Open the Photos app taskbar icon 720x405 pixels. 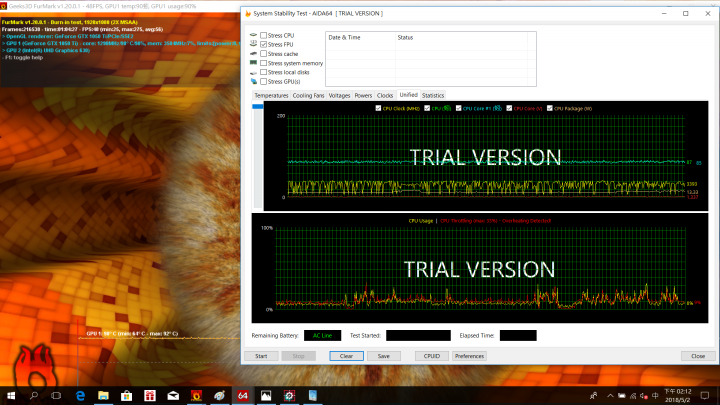tap(266, 395)
